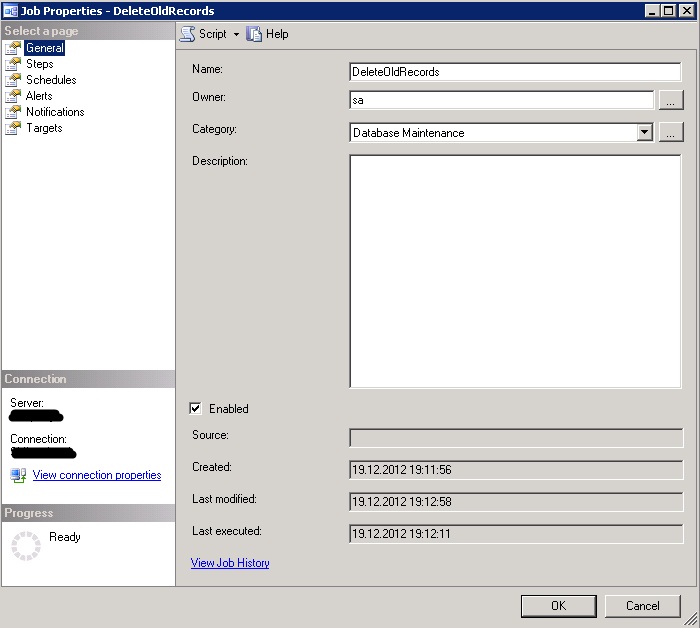Click the Alerts page icon

click(13, 96)
